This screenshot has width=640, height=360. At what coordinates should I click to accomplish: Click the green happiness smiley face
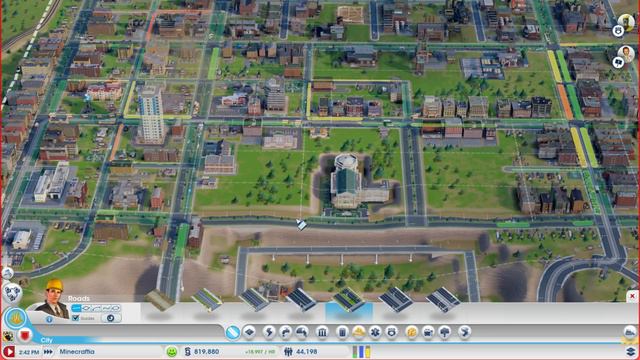pyautogui.click(x=172, y=351)
